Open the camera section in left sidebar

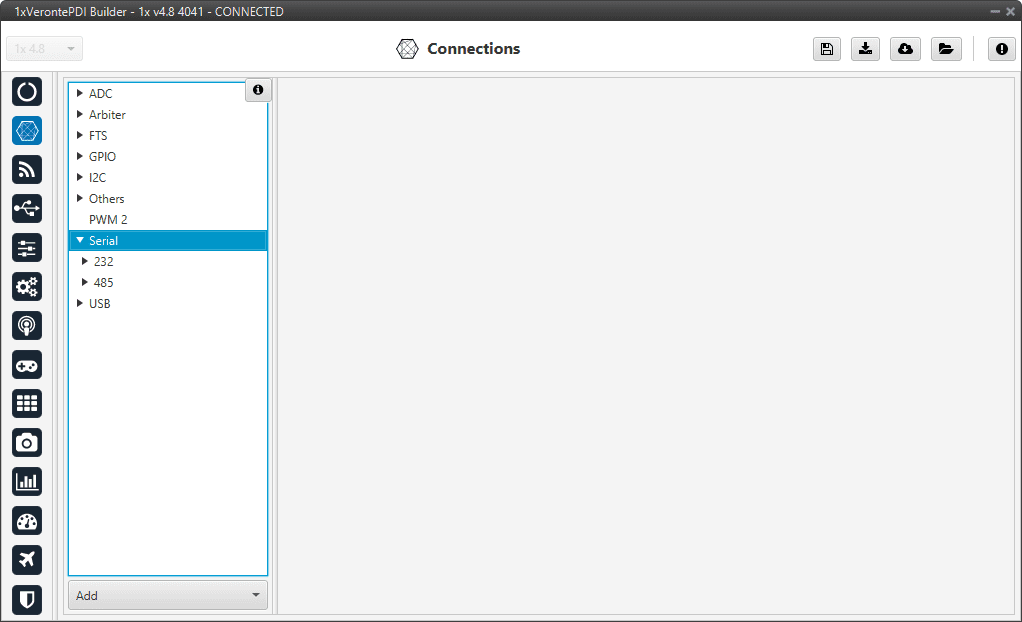click(27, 442)
